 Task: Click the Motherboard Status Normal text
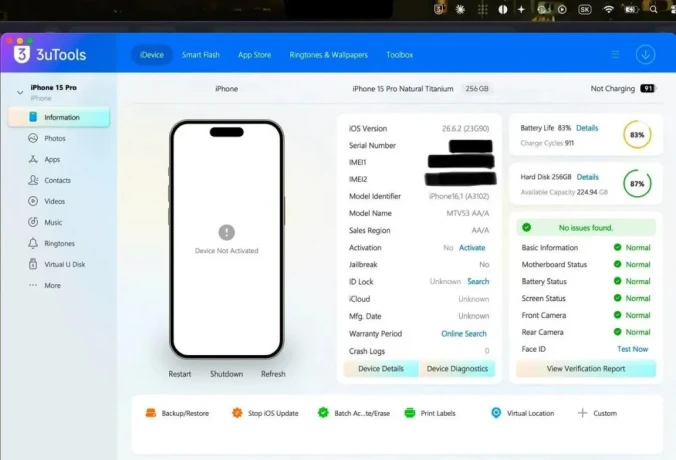click(638, 264)
